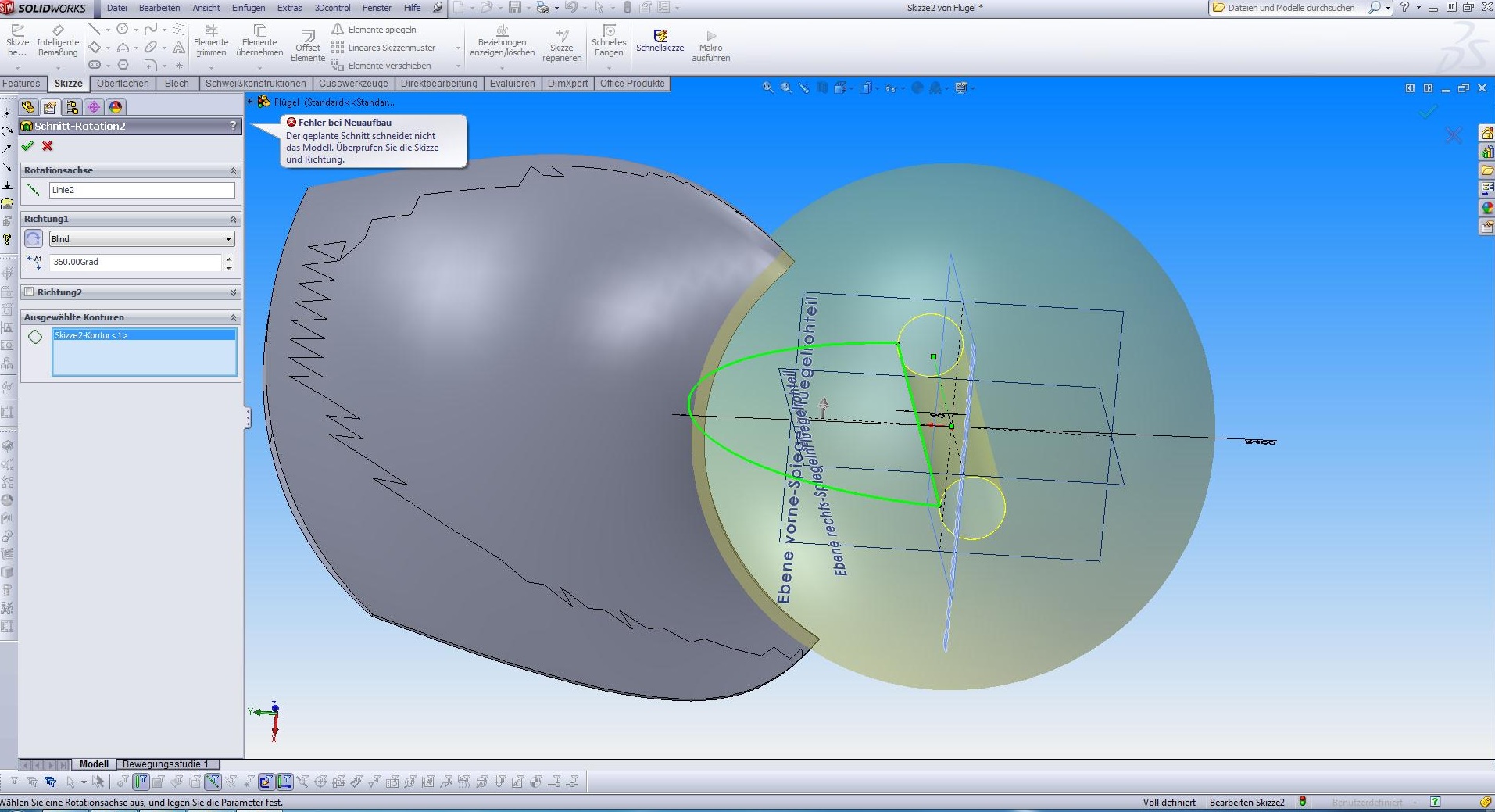Click the Linie2 rotation axis field
The image size is (1495, 812).
click(141, 190)
